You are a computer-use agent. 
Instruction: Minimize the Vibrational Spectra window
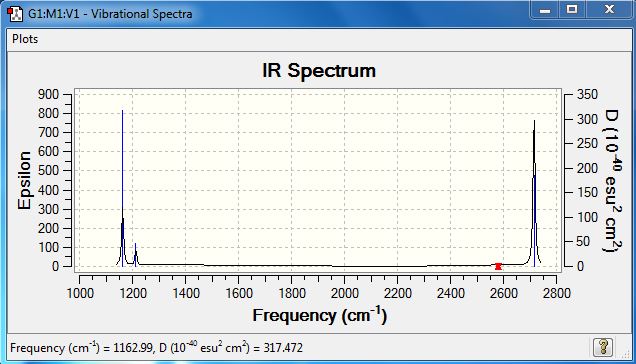point(545,10)
